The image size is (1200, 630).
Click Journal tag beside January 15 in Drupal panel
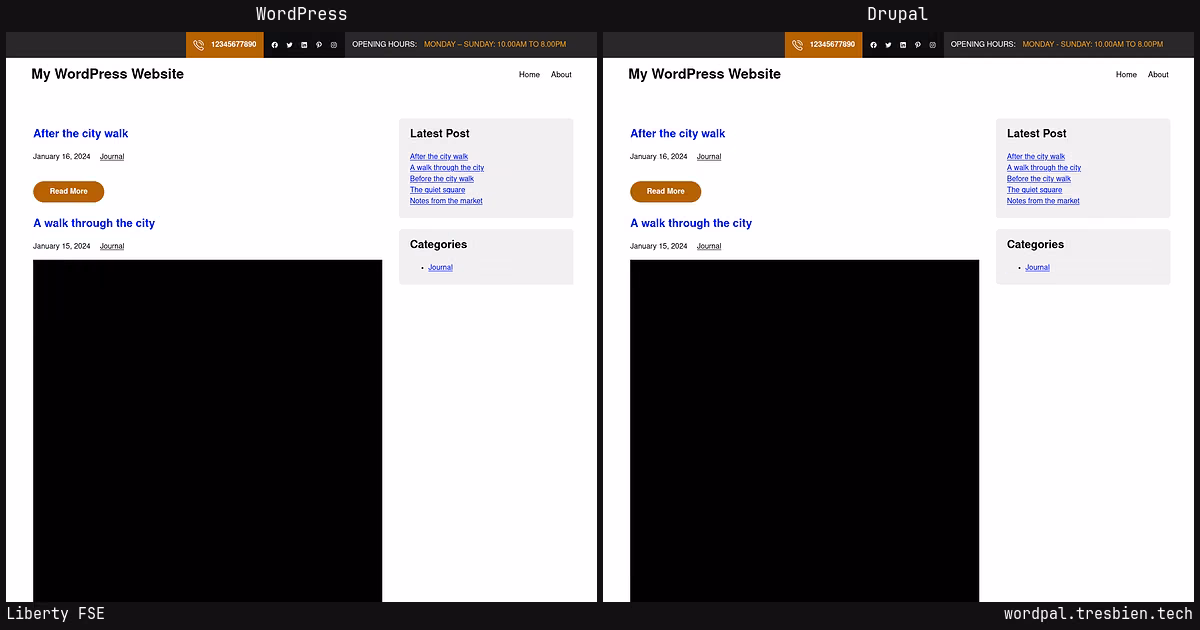(709, 246)
